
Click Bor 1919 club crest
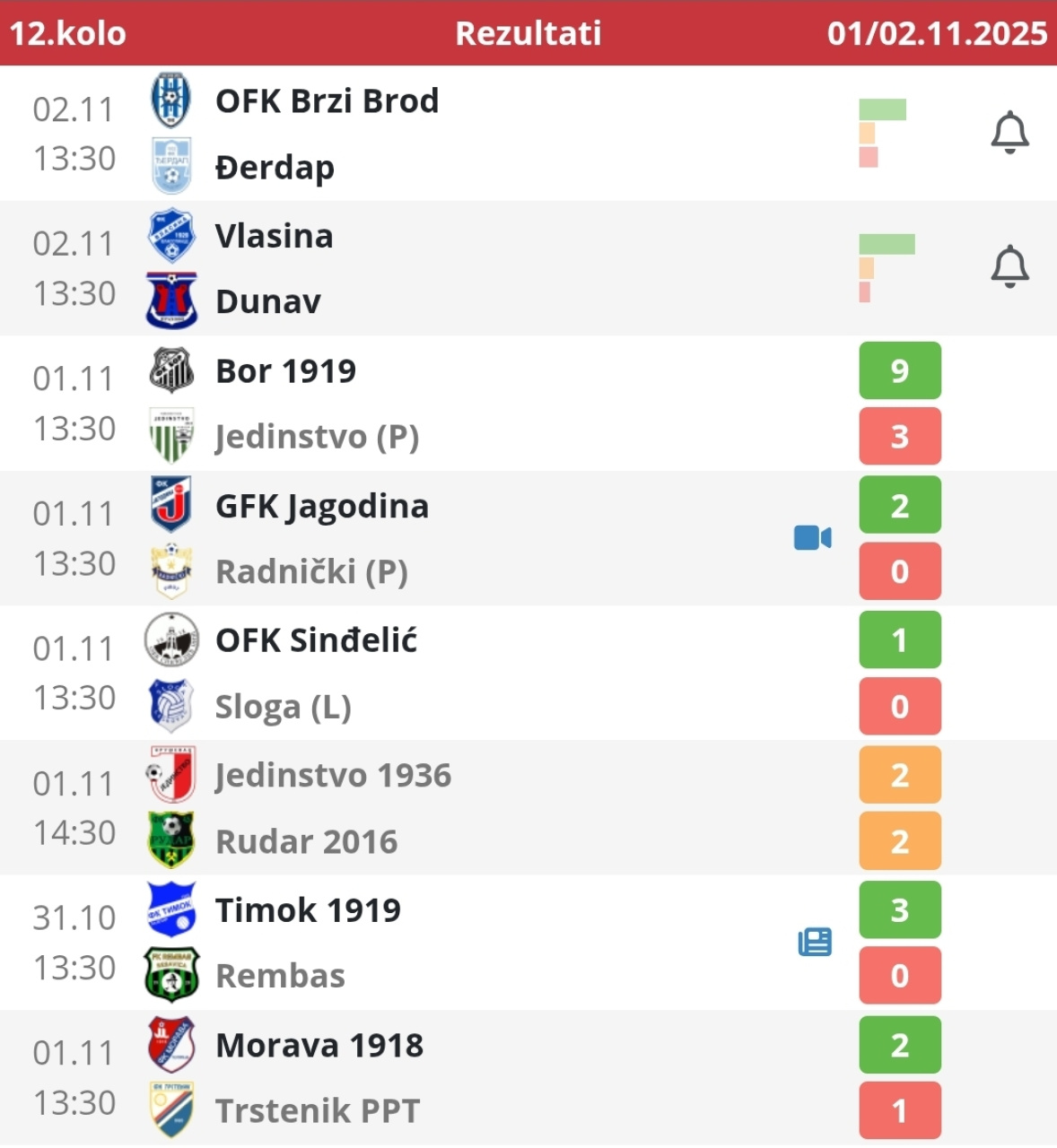point(170,370)
